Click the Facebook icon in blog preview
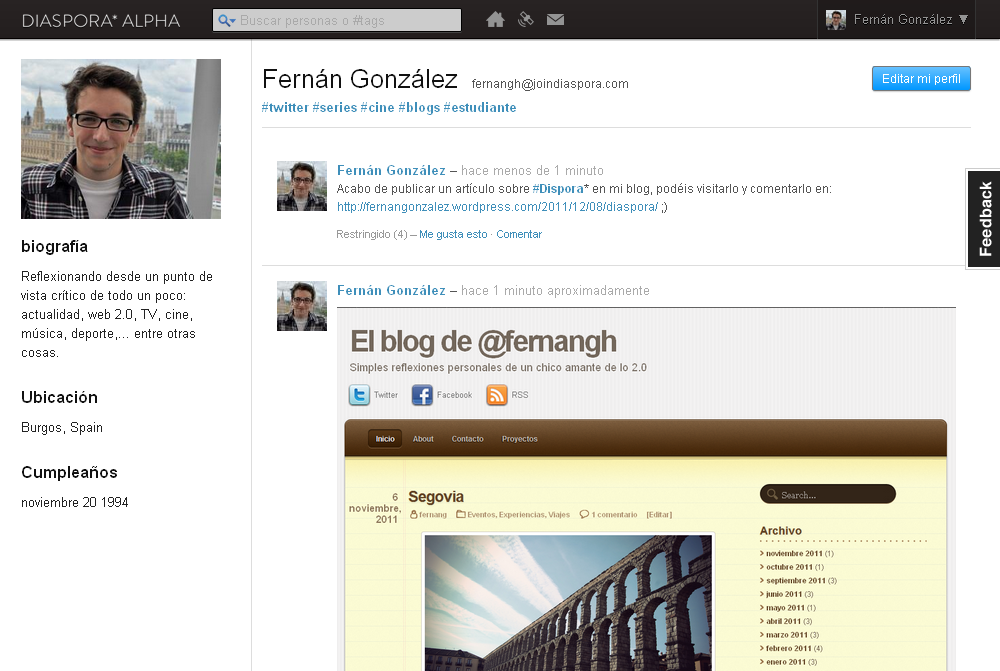This screenshot has width=1000, height=671. click(422, 395)
